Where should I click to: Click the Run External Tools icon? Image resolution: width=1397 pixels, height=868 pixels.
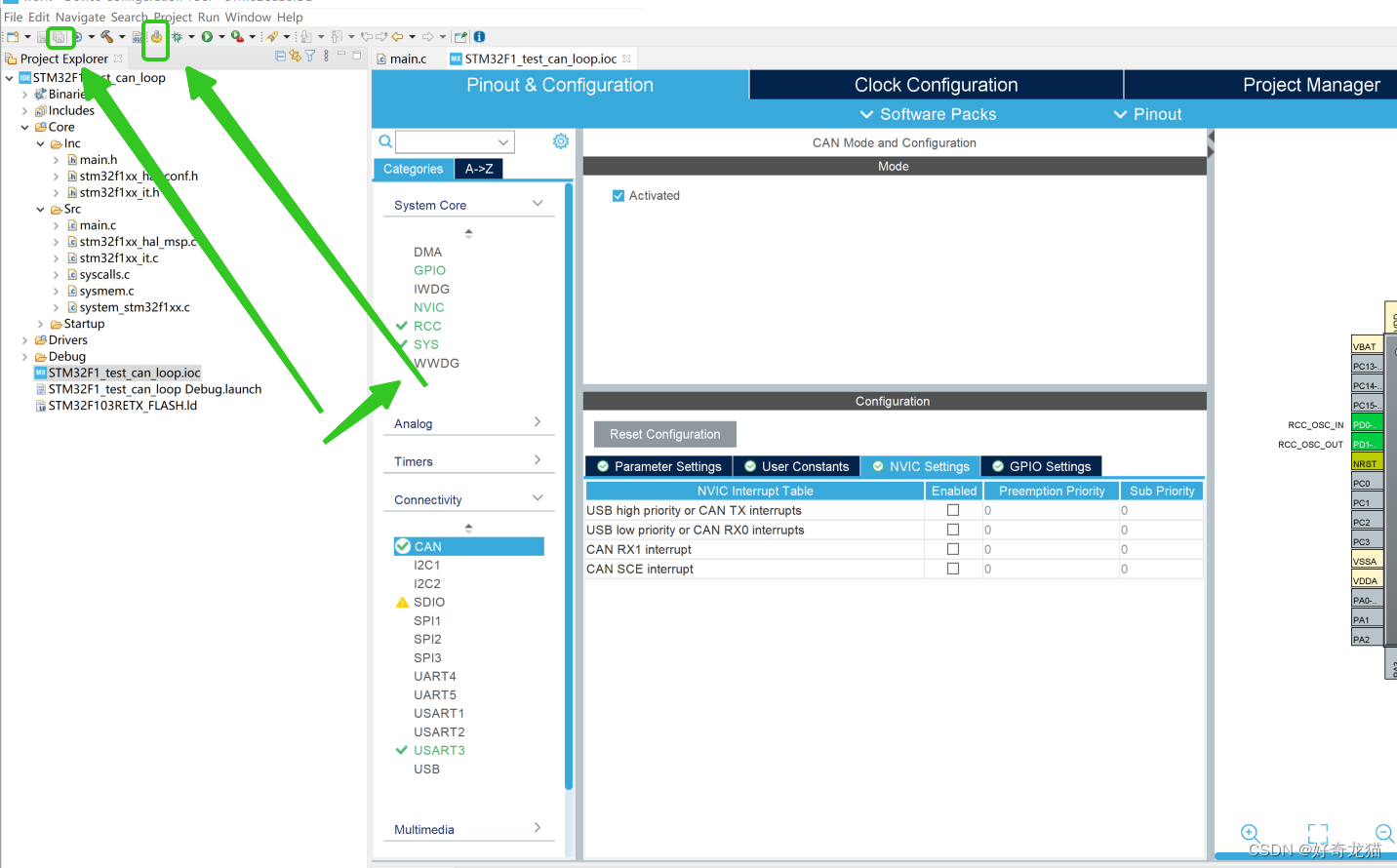pyautogui.click(x=237, y=37)
